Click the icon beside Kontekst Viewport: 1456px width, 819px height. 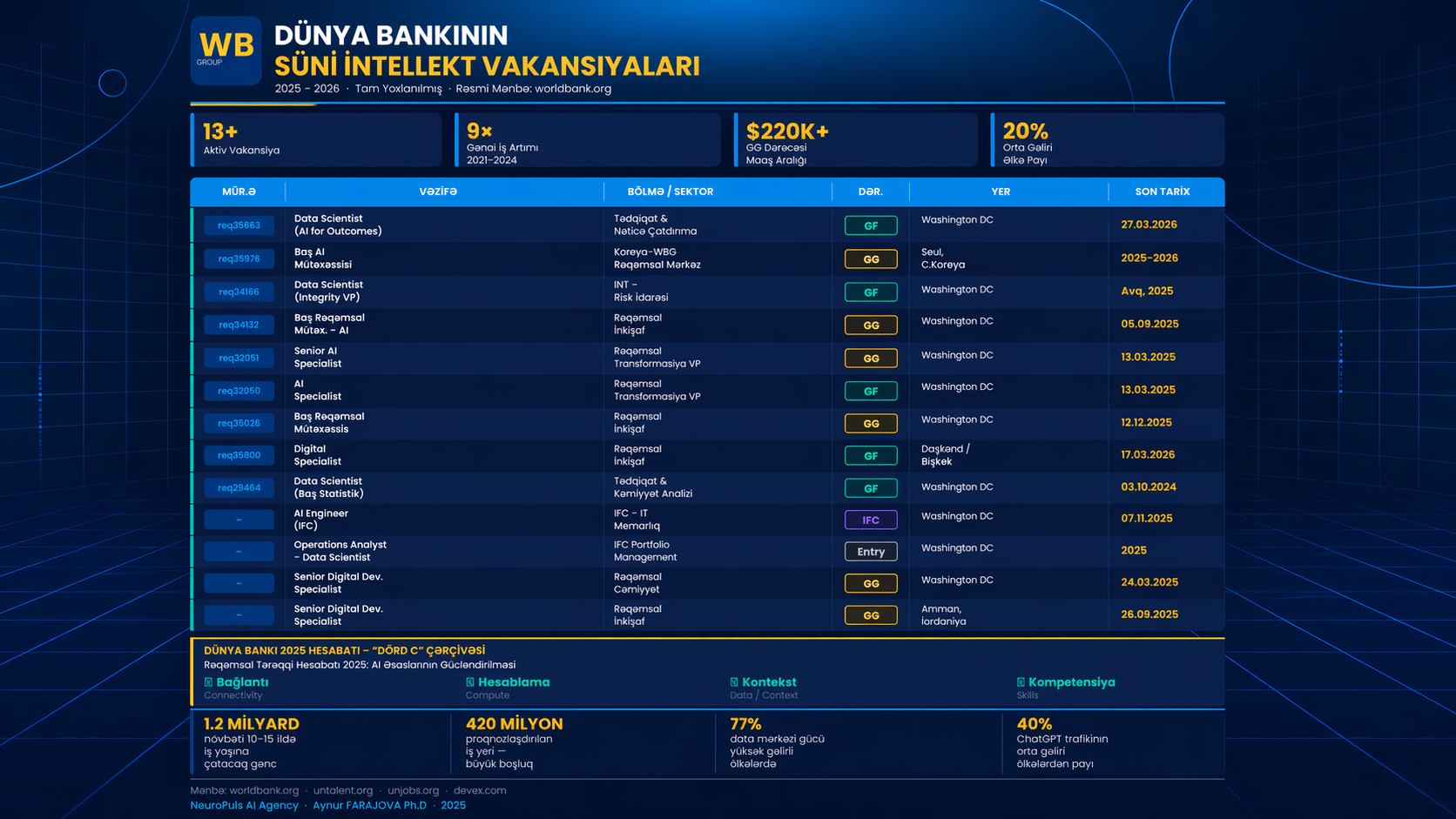point(734,682)
